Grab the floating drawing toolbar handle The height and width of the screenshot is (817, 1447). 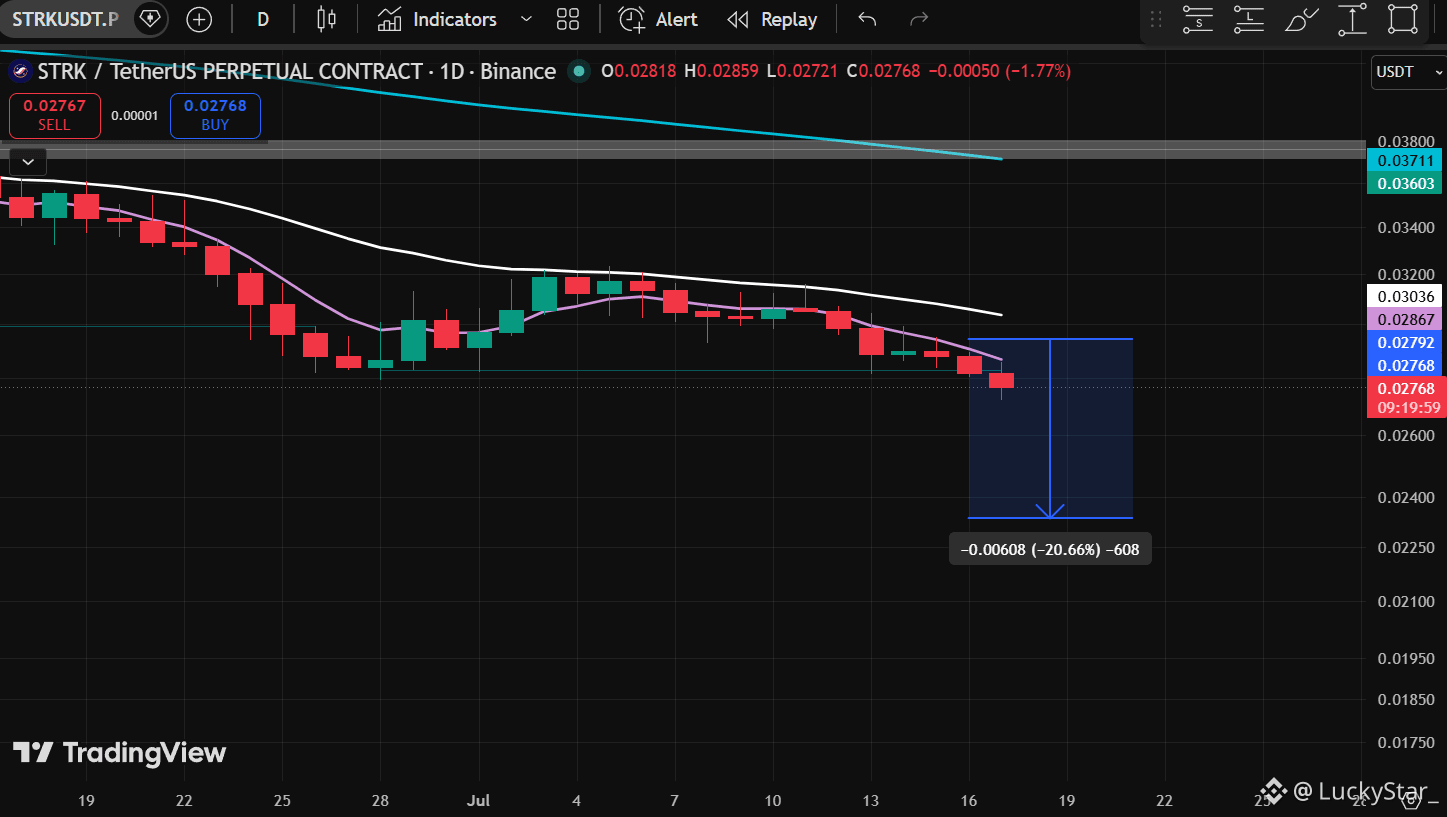(x=1156, y=20)
